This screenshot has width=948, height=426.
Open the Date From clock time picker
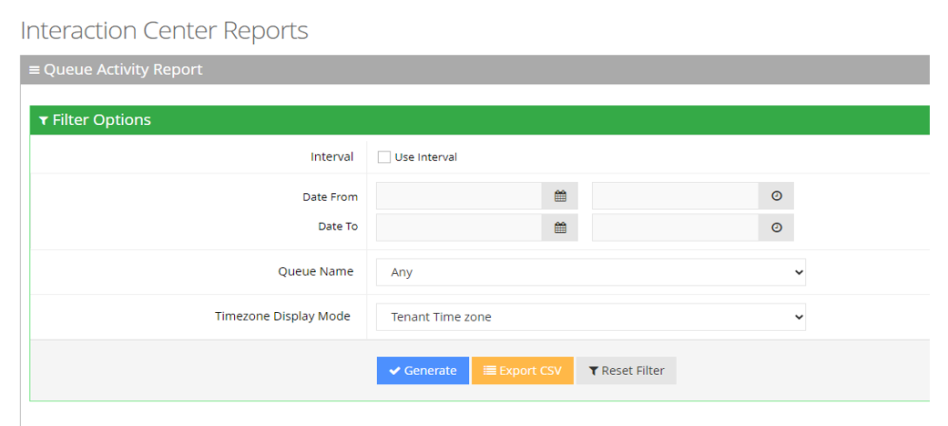[776, 197]
